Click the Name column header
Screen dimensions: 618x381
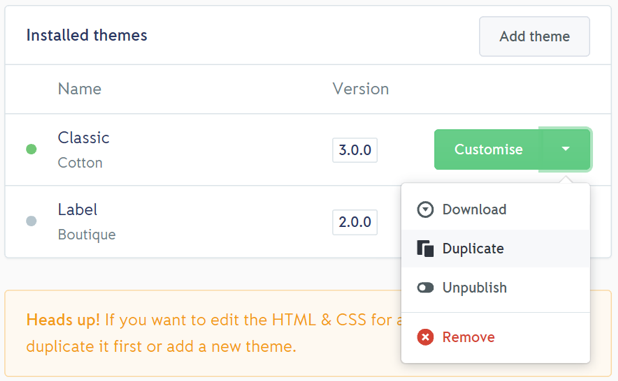[x=80, y=89]
